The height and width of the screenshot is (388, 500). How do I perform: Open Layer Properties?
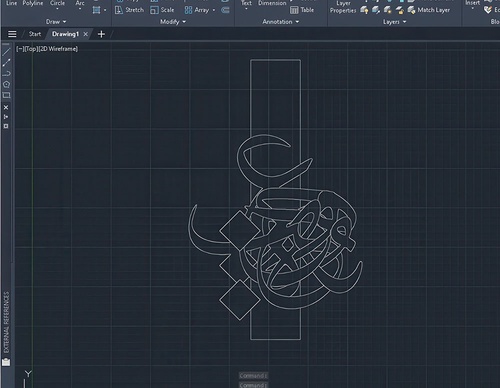(x=343, y=7)
